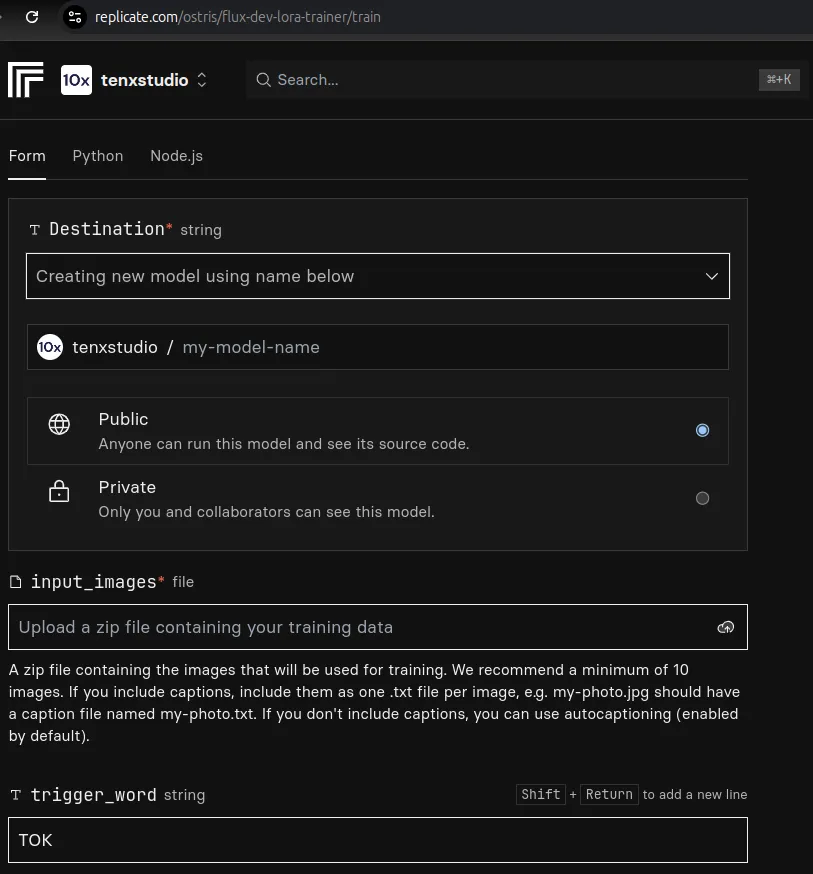This screenshot has width=813, height=874.
Task: Switch to the Node.js tab
Action: pyautogui.click(x=176, y=156)
